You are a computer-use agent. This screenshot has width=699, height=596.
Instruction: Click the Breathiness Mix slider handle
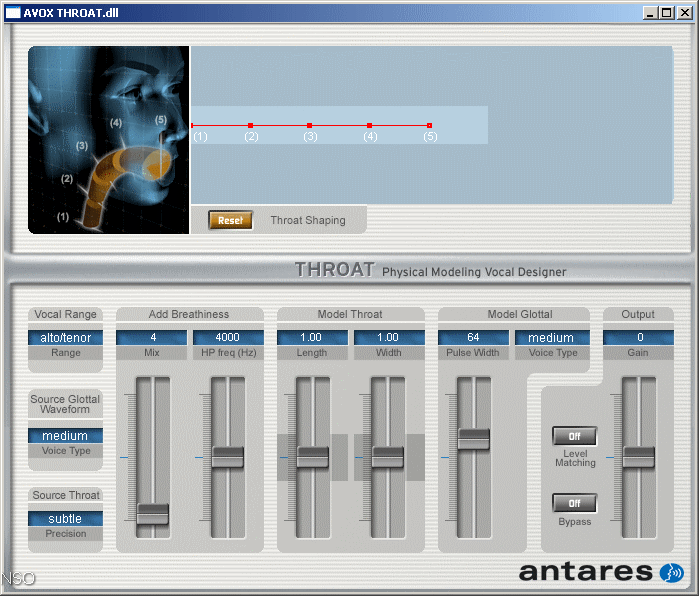click(x=153, y=514)
